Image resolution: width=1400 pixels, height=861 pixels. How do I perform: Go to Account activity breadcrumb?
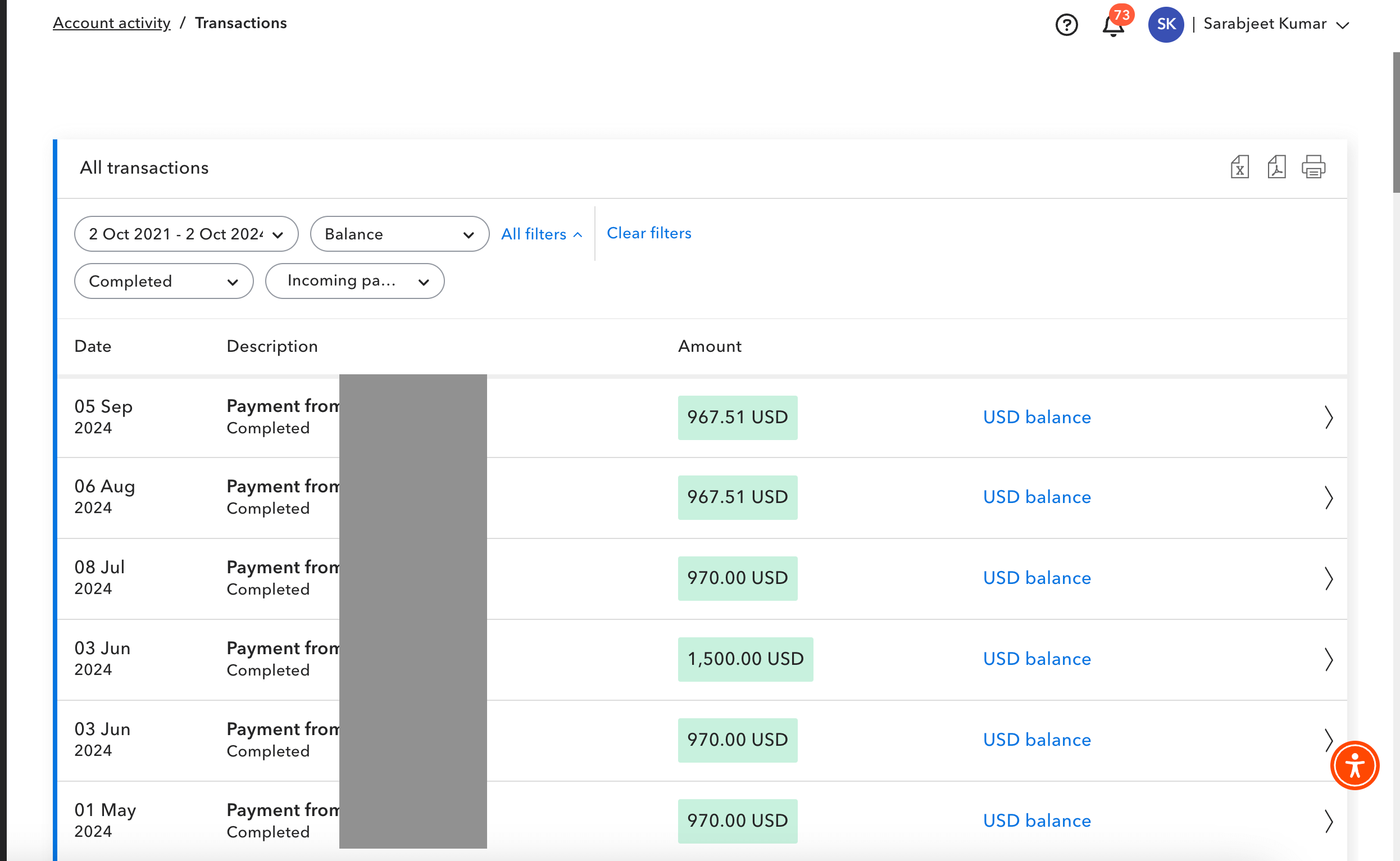tap(112, 23)
